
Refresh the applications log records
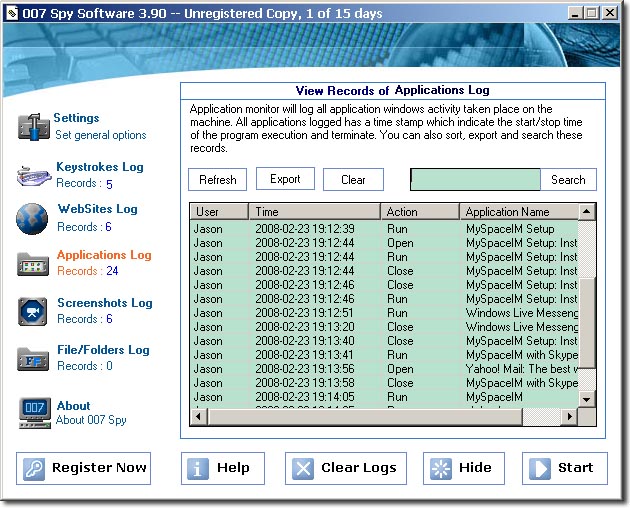click(x=217, y=180)
